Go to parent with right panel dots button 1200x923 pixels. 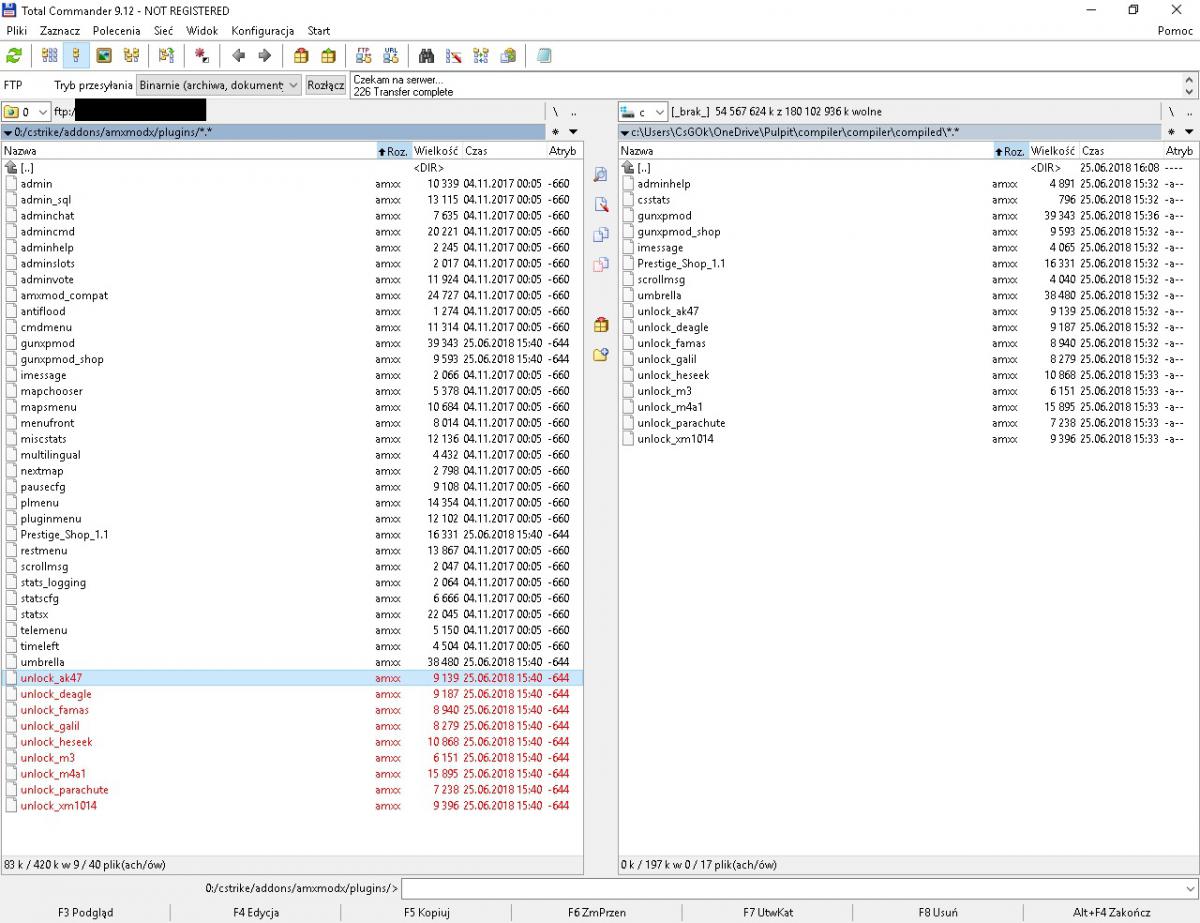1189,112
